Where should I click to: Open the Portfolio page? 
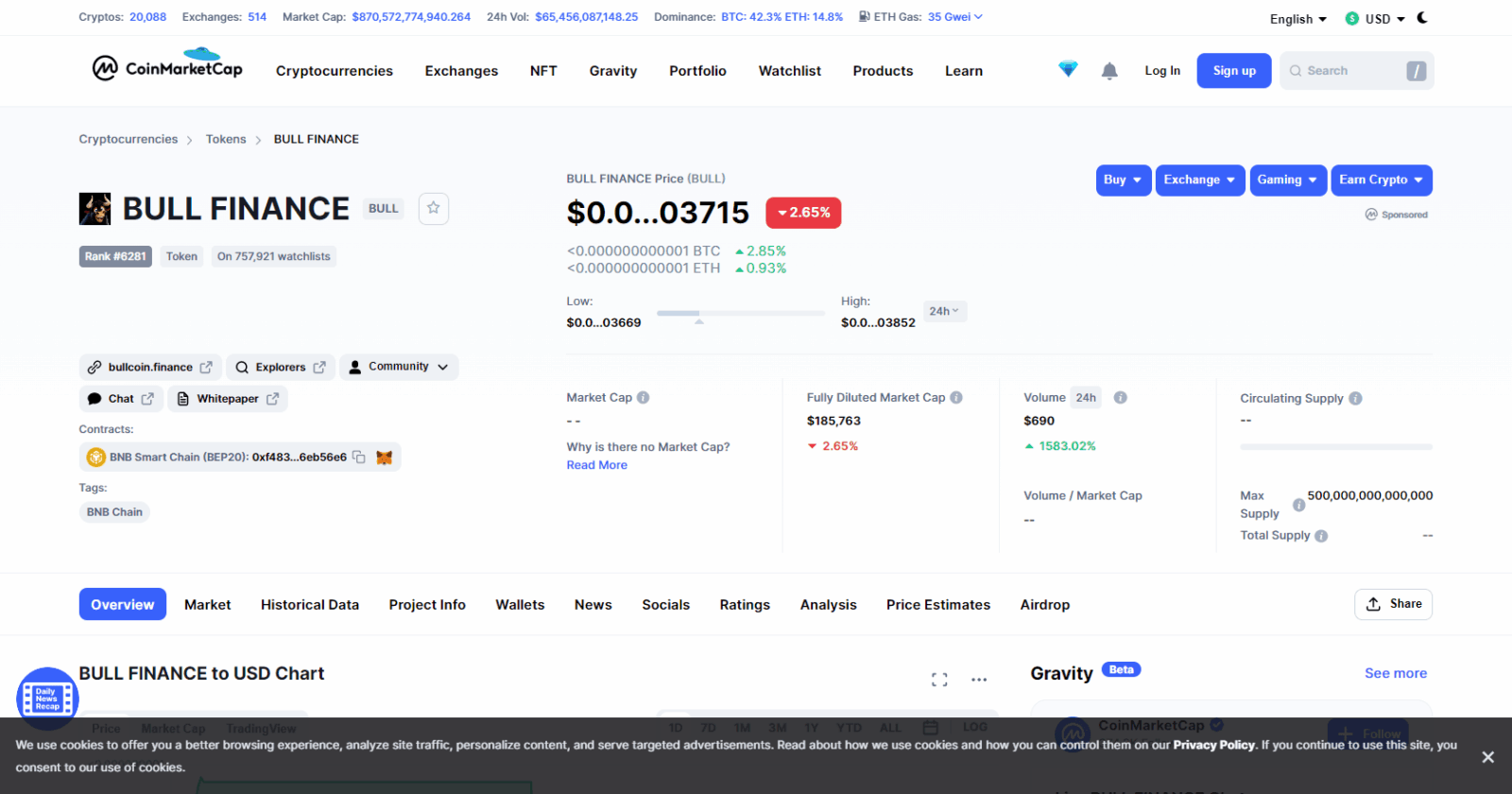tap(697, 71)
